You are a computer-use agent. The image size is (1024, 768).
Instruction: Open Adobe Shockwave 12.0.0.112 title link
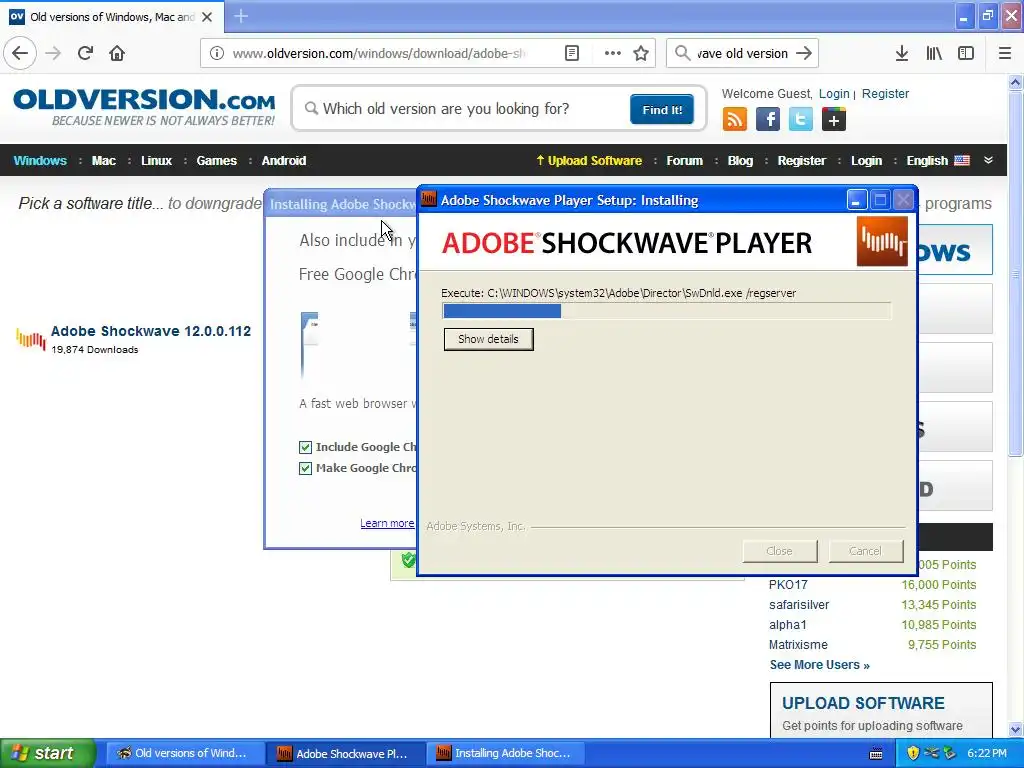click(x=151, y=331)
